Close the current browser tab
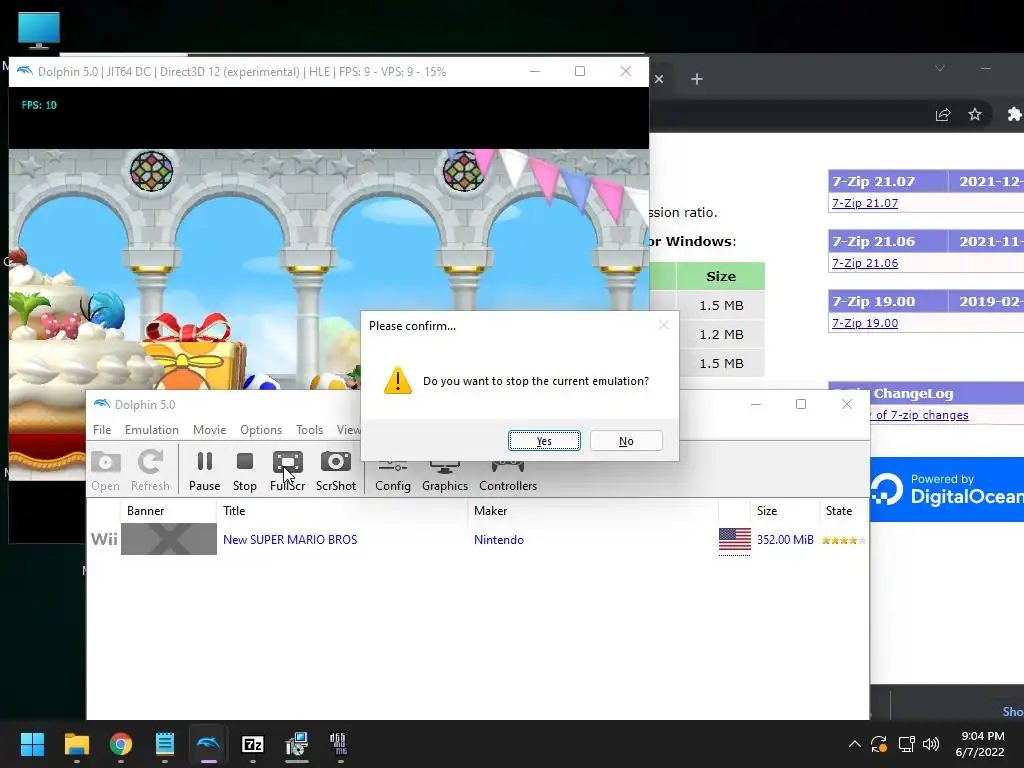 (659, 79)
